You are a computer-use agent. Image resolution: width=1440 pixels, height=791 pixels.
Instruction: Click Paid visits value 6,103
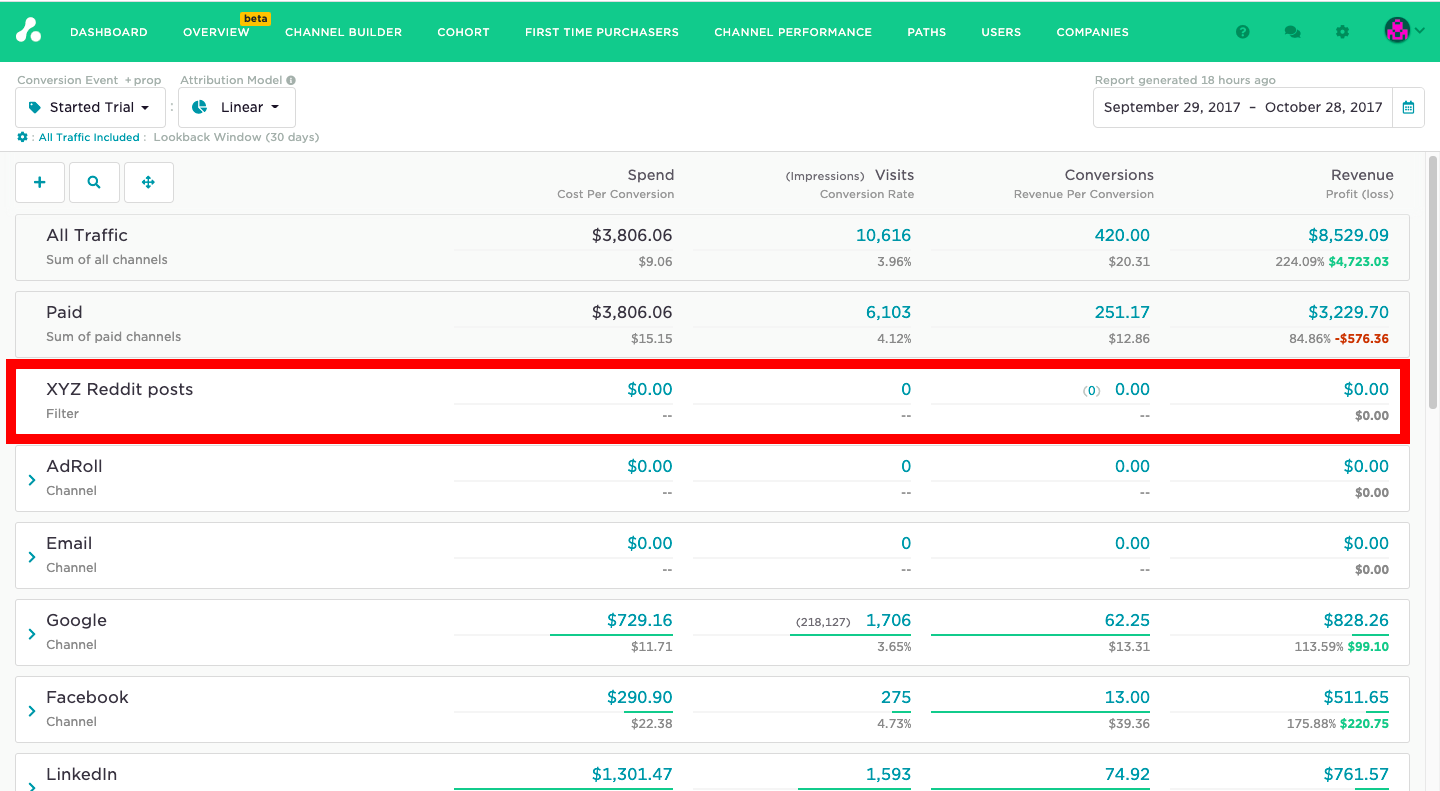[x=888, y=312]
